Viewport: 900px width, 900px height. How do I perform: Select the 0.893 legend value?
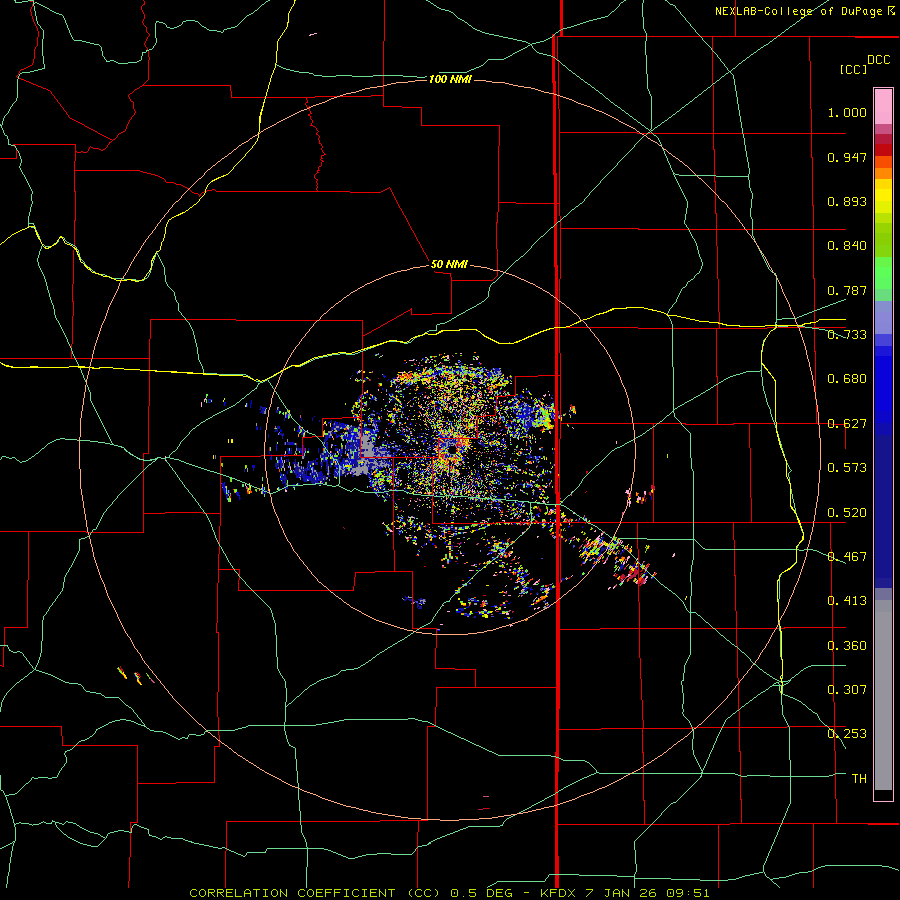coord(847,201)
